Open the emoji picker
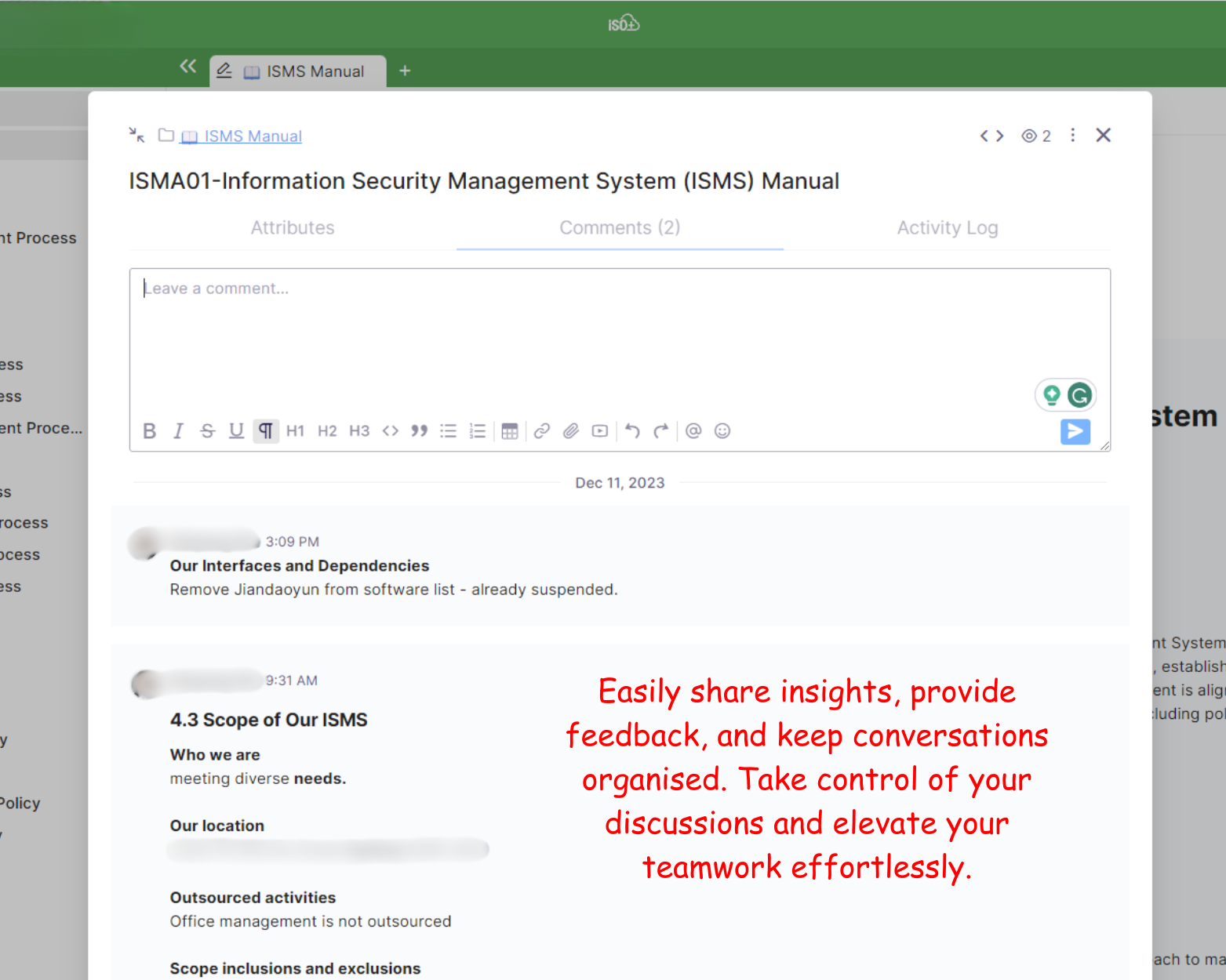This screenshot has width=1226, height=980. point(722,431)
